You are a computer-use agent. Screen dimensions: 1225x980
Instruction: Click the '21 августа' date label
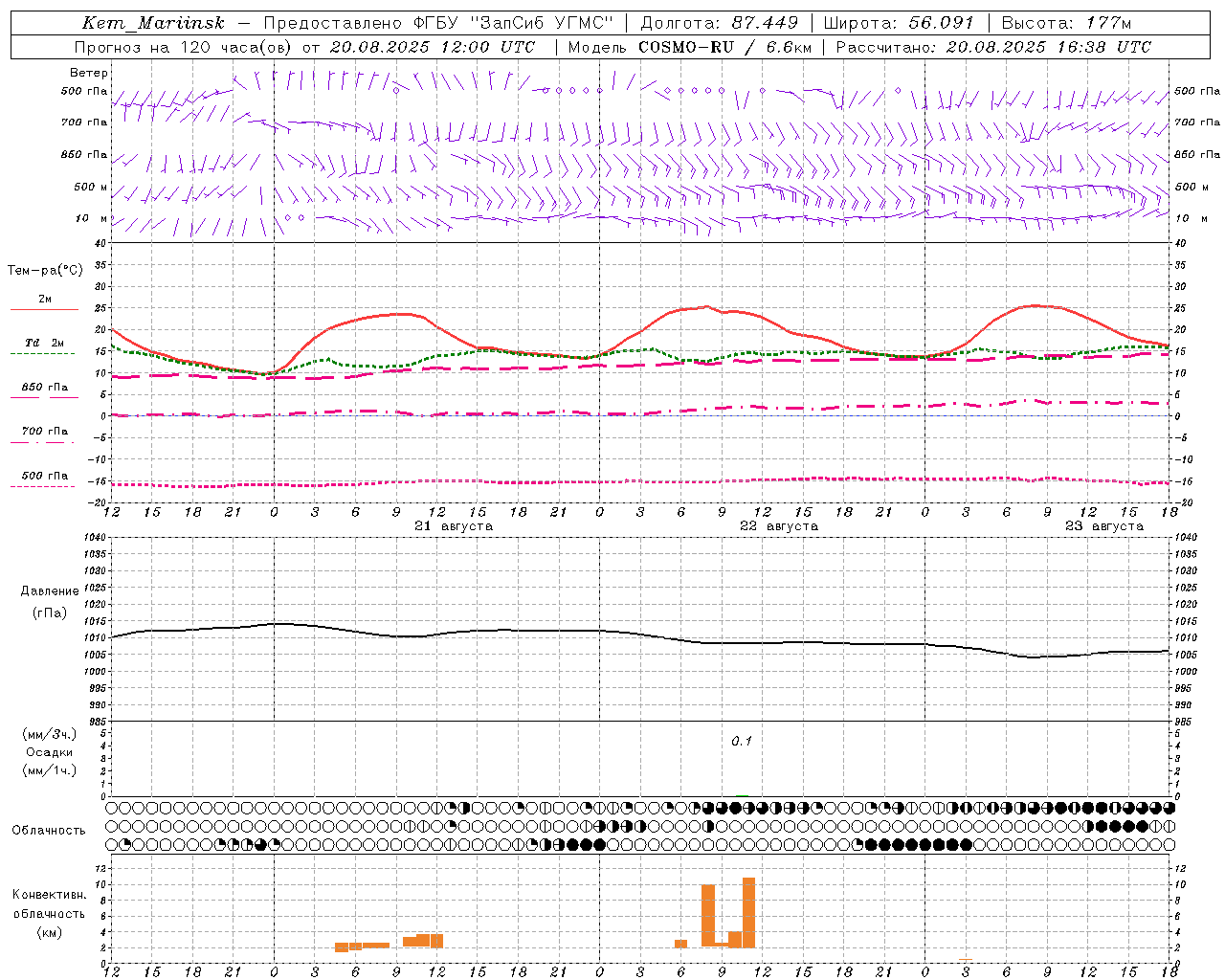pos(454,526)
